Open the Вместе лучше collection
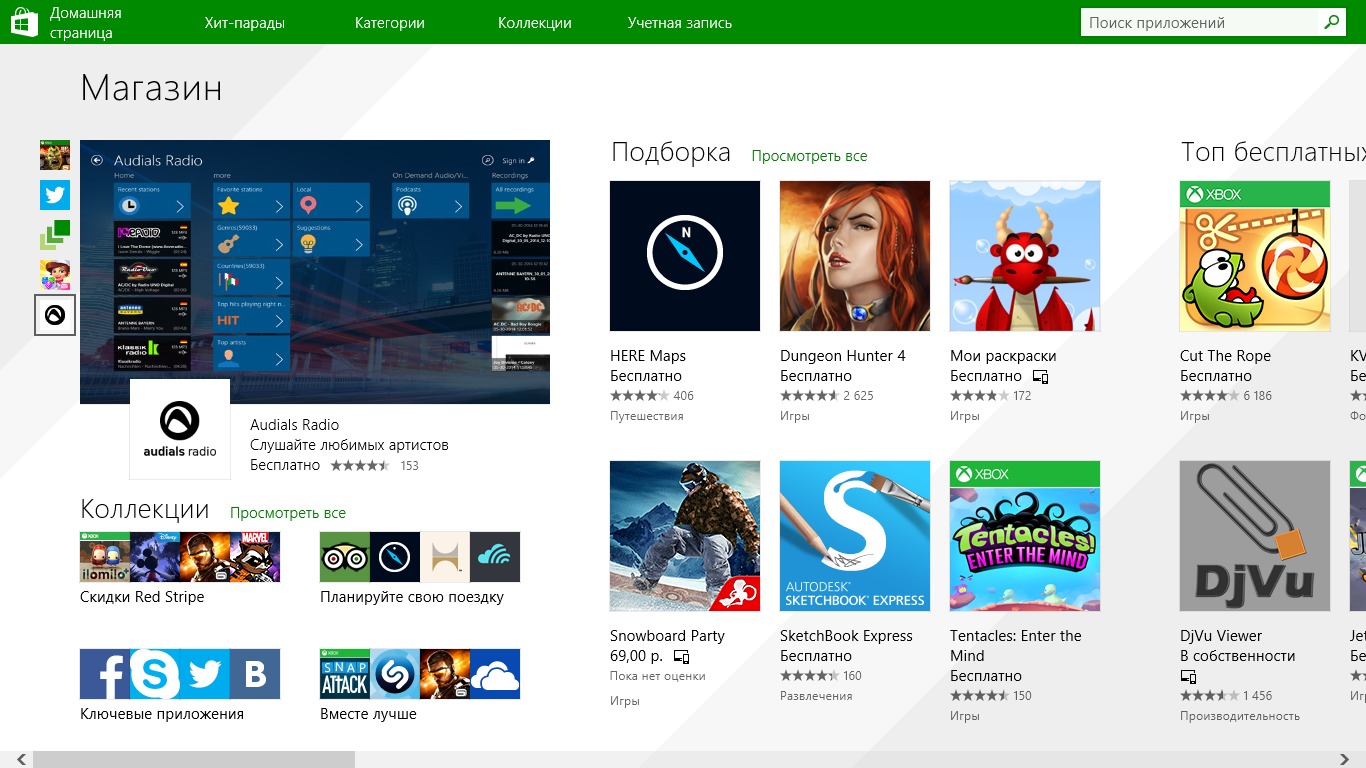The width and height of the screenshot is (1366, 768). (x=420, y=686)
